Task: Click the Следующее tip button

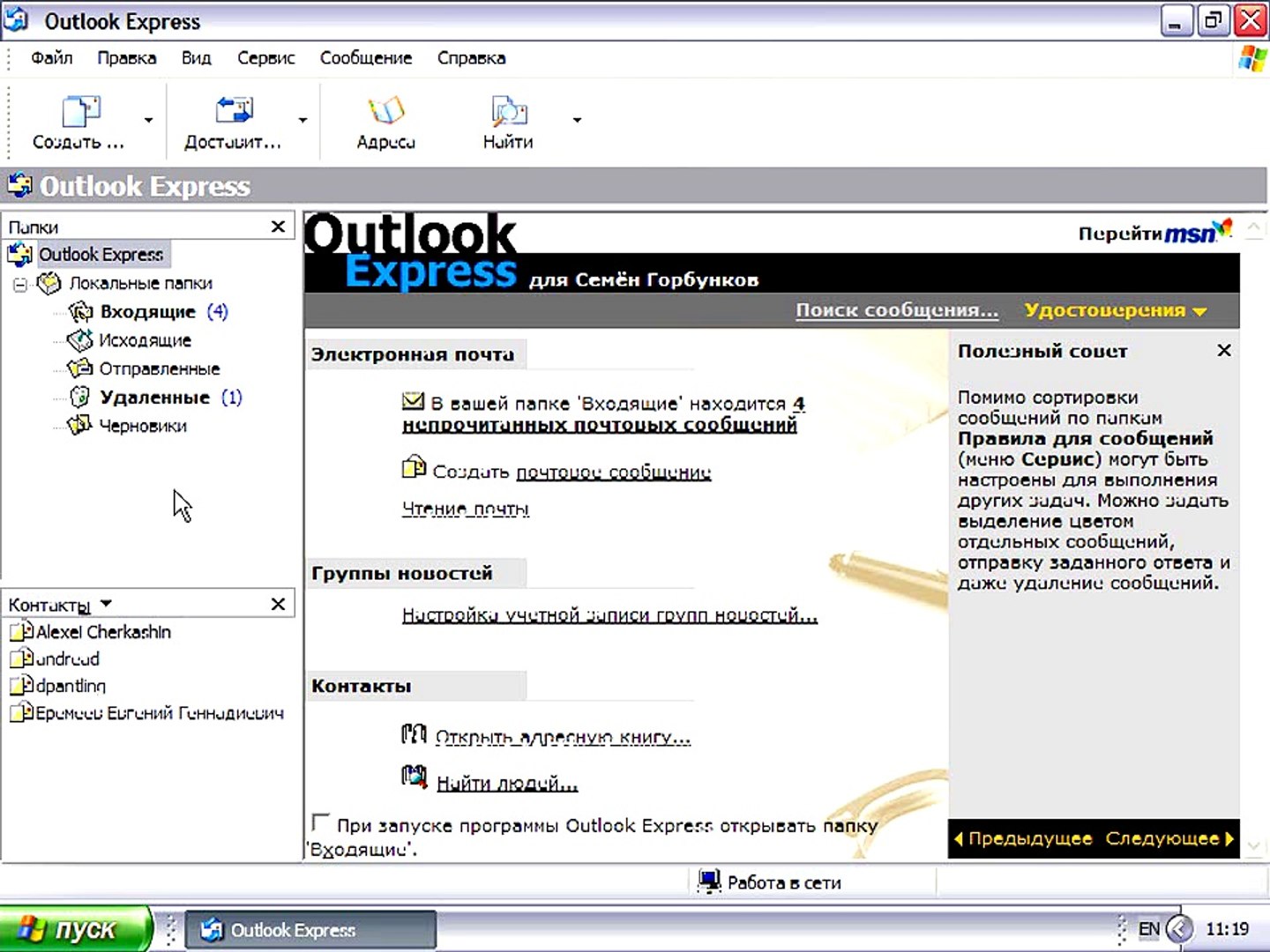Action: 1169,839
